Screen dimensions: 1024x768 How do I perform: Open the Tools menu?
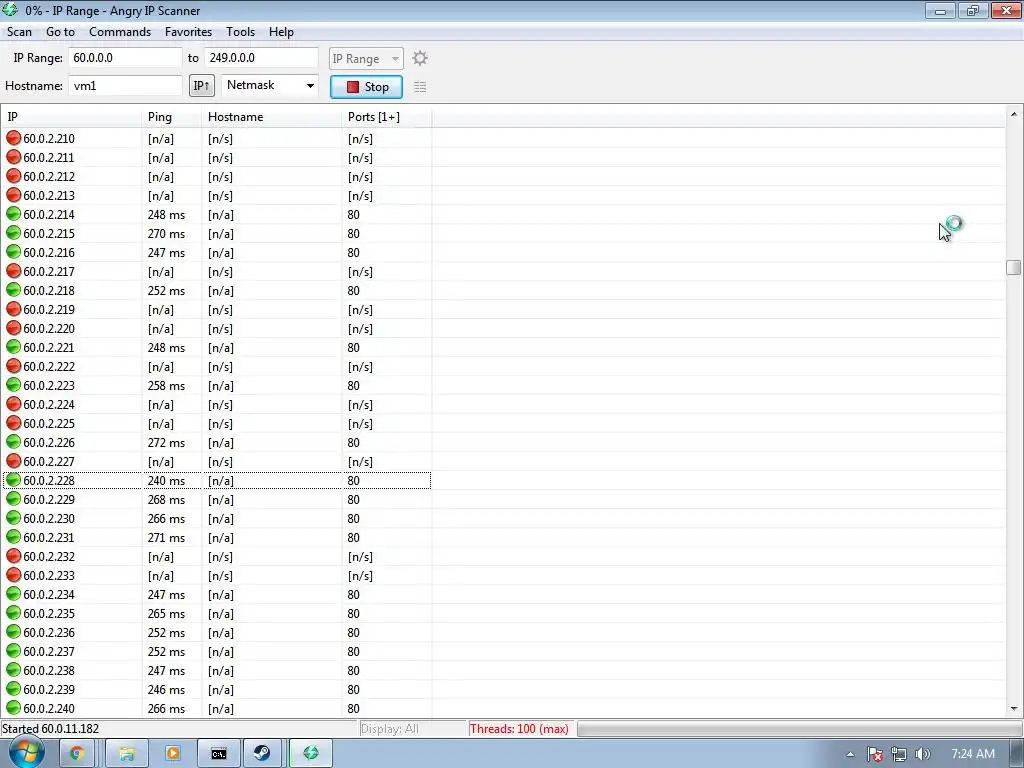pos(240,31)
